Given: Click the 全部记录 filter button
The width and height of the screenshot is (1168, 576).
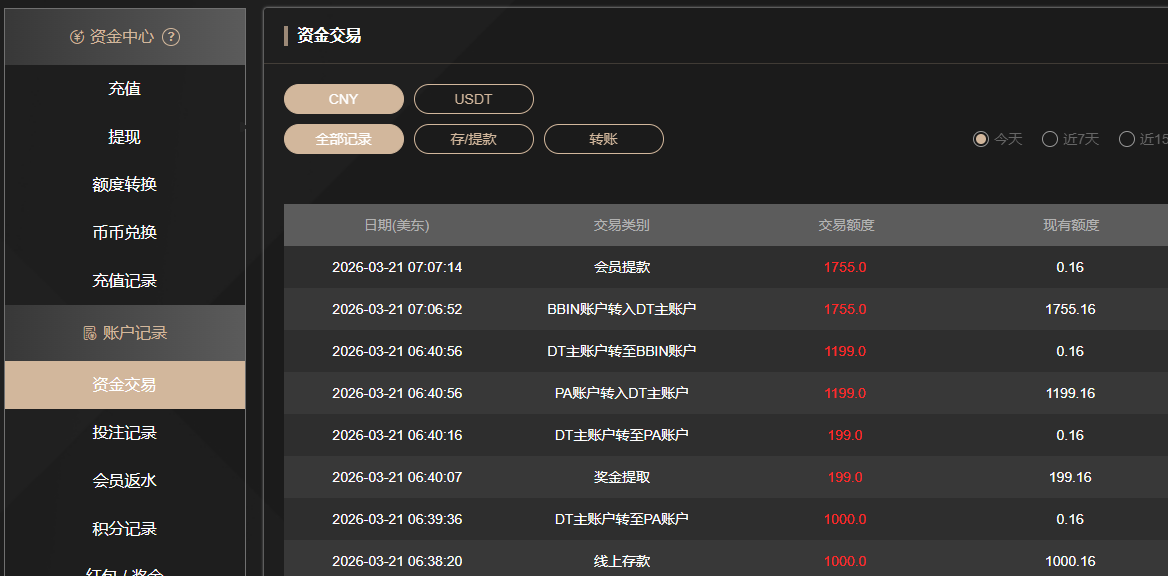Looking at the screenshot, I should pyautogui.click(x=343, y=139).
